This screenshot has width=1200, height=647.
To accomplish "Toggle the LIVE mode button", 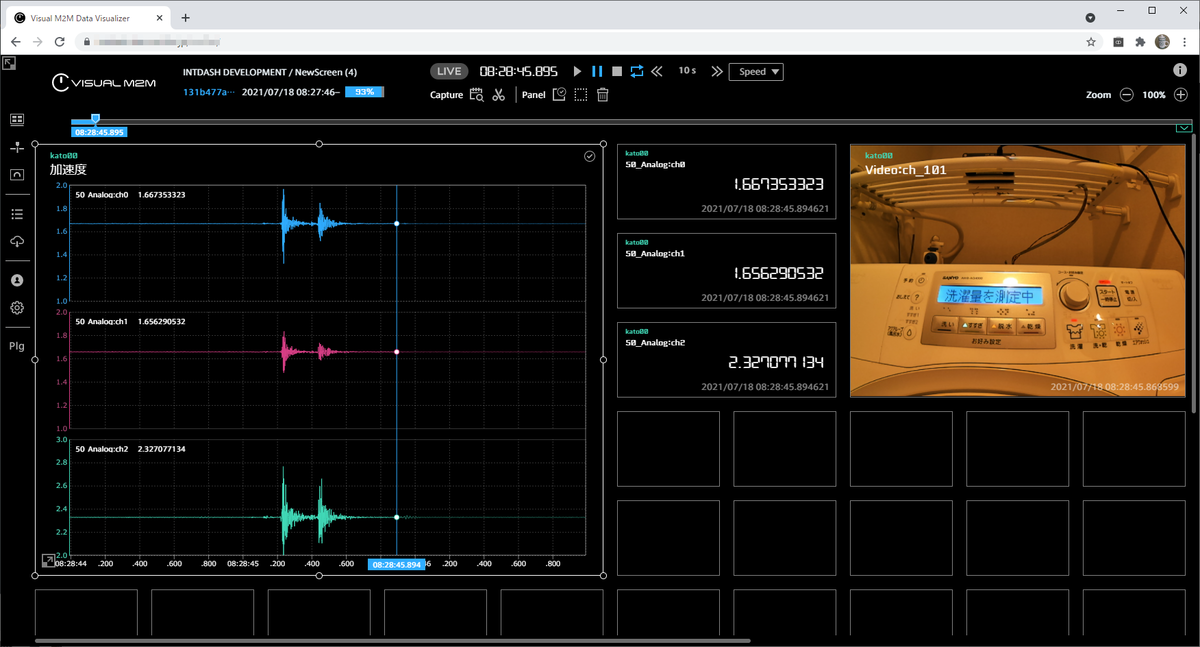I will tap(449, 71).
